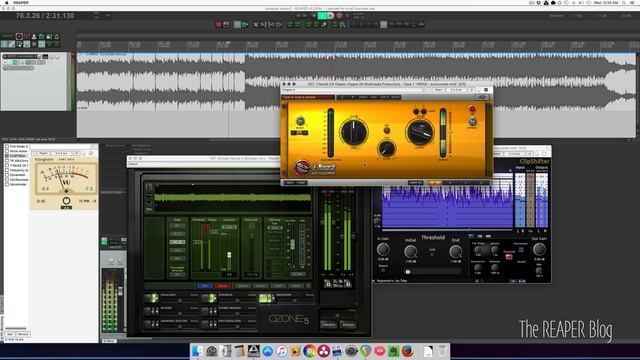
Task: Click the dithering bit depth slider in Ozone
Action: [x=292, y=244]
